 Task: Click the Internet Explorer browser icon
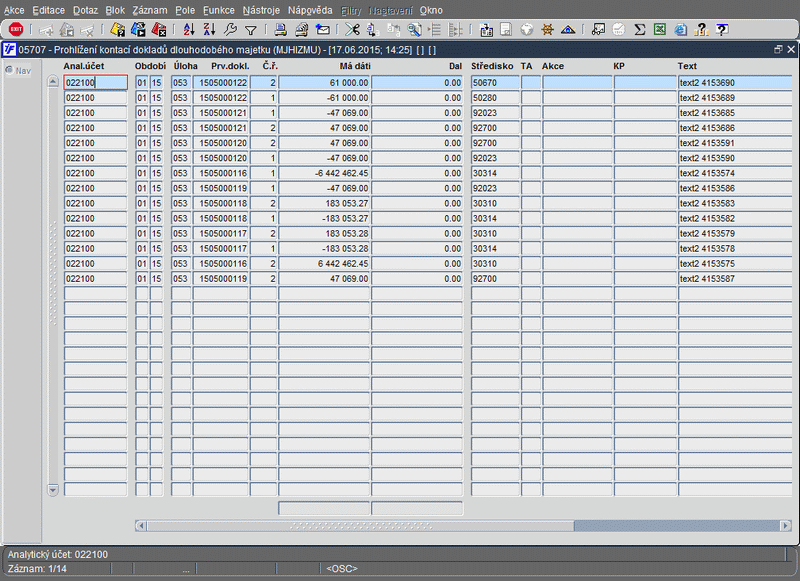[681, 30]
